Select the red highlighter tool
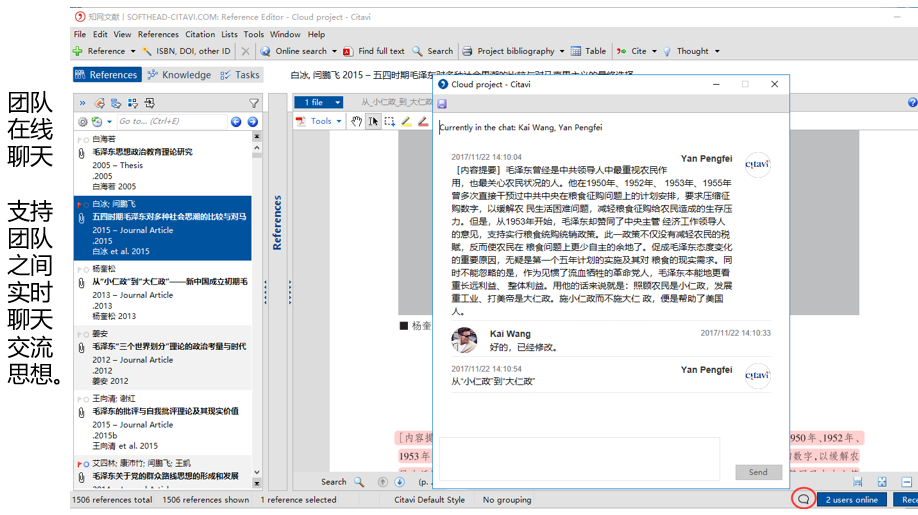Image resolution: width=918 pixels, height=515 pixels. coord(423,121)
